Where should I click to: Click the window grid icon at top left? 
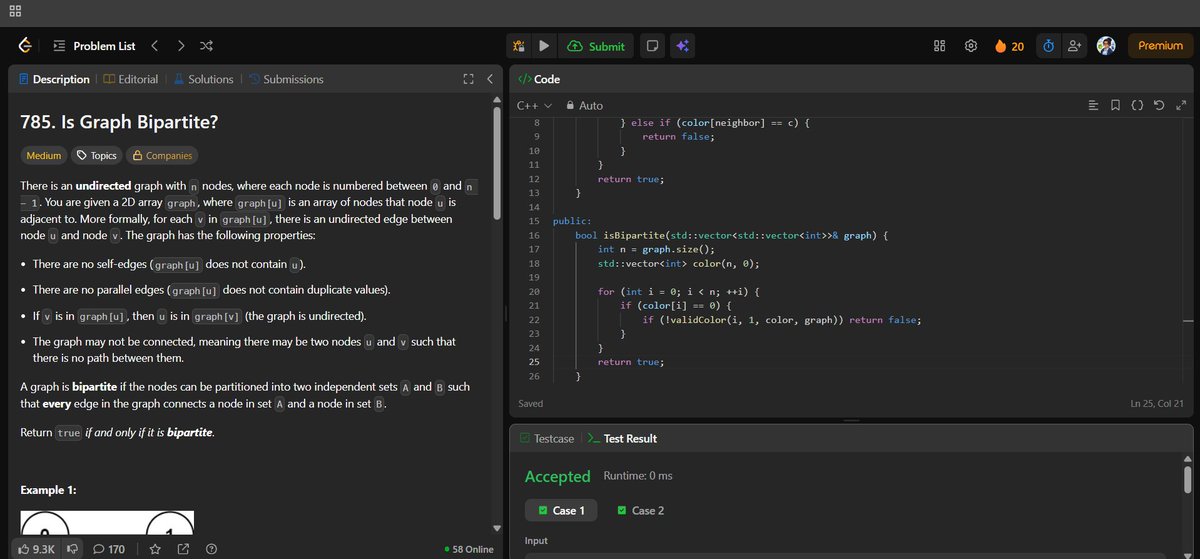pyautogui.click(x=16, y=12)
